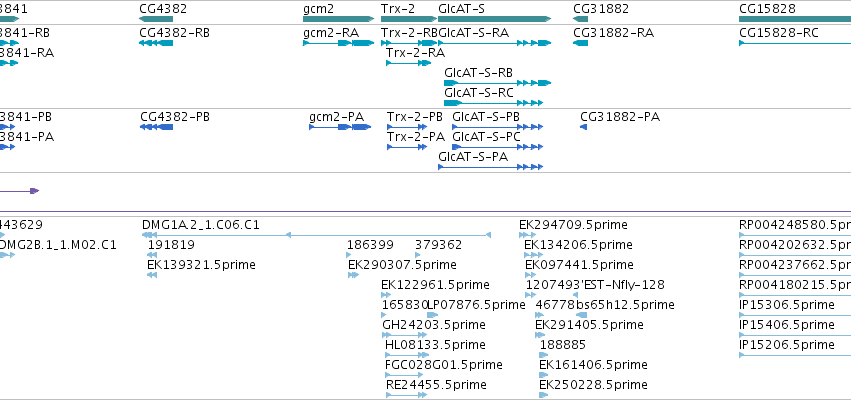Open the IP15206.5prime EST label
The image size is (851, 400).
click(787, 346)
